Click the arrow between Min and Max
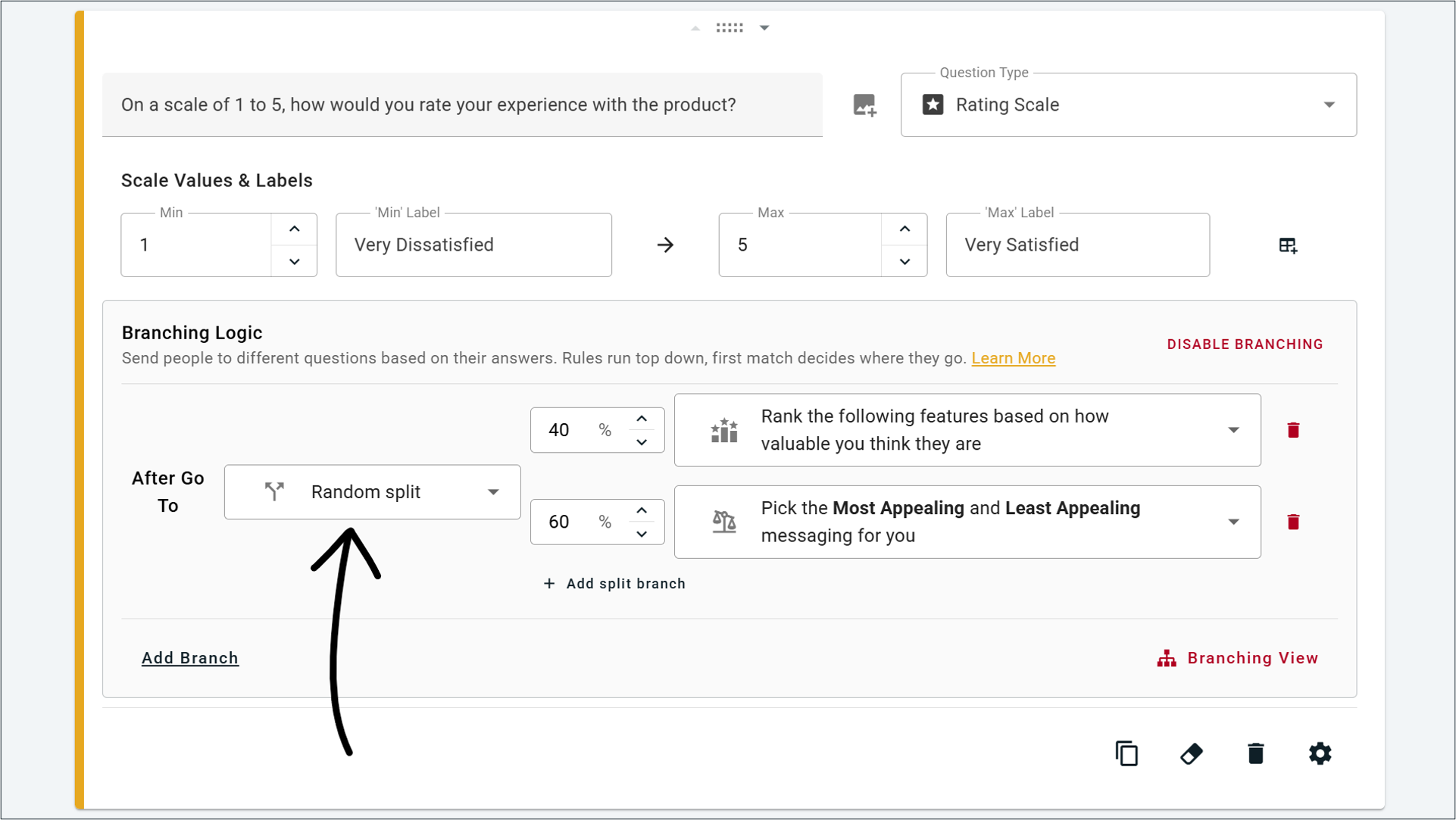Viewport: 1456px width, 820px height. 665,245
